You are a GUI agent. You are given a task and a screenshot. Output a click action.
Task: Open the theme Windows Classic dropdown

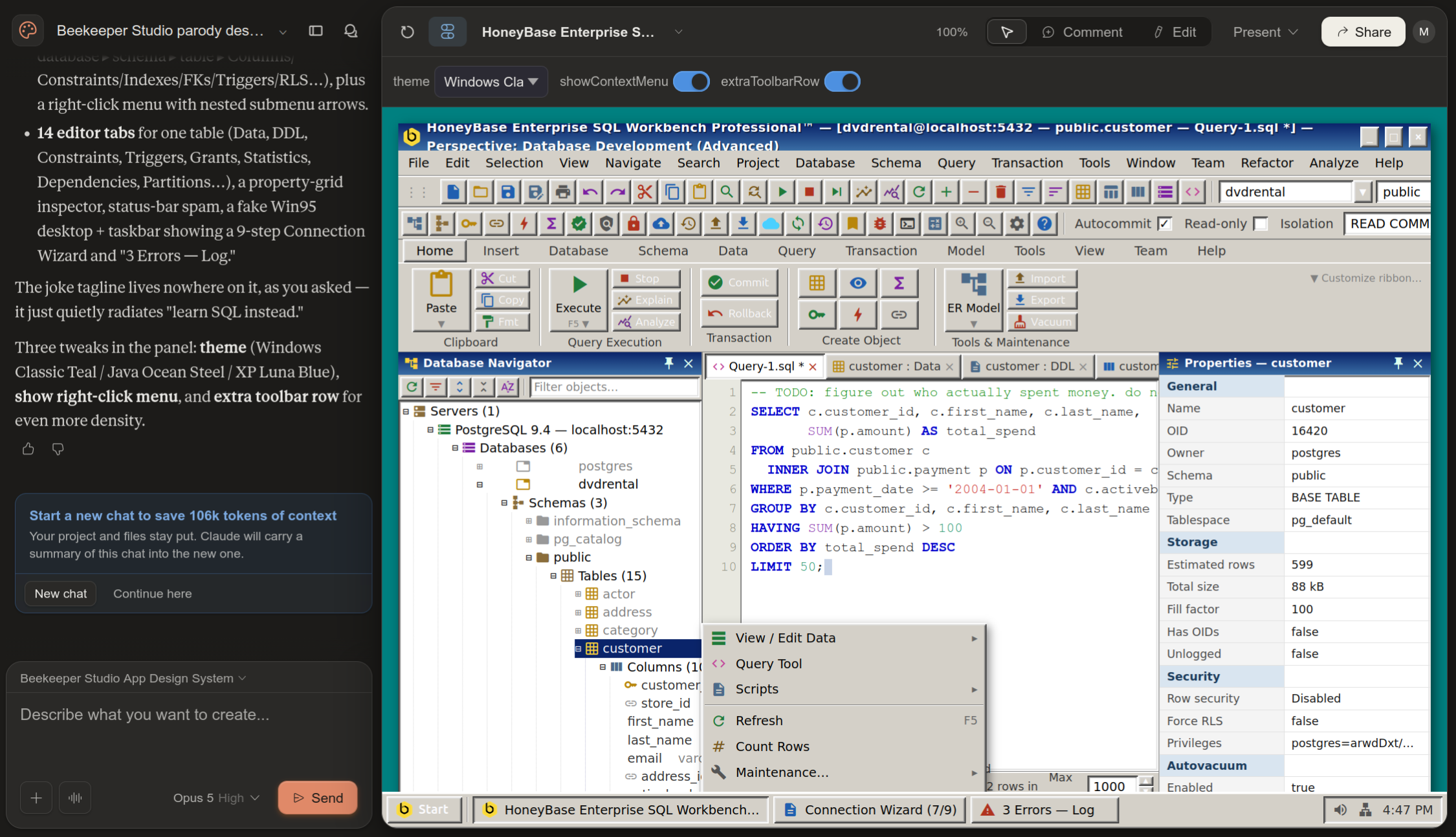click(x=491, y=82)
